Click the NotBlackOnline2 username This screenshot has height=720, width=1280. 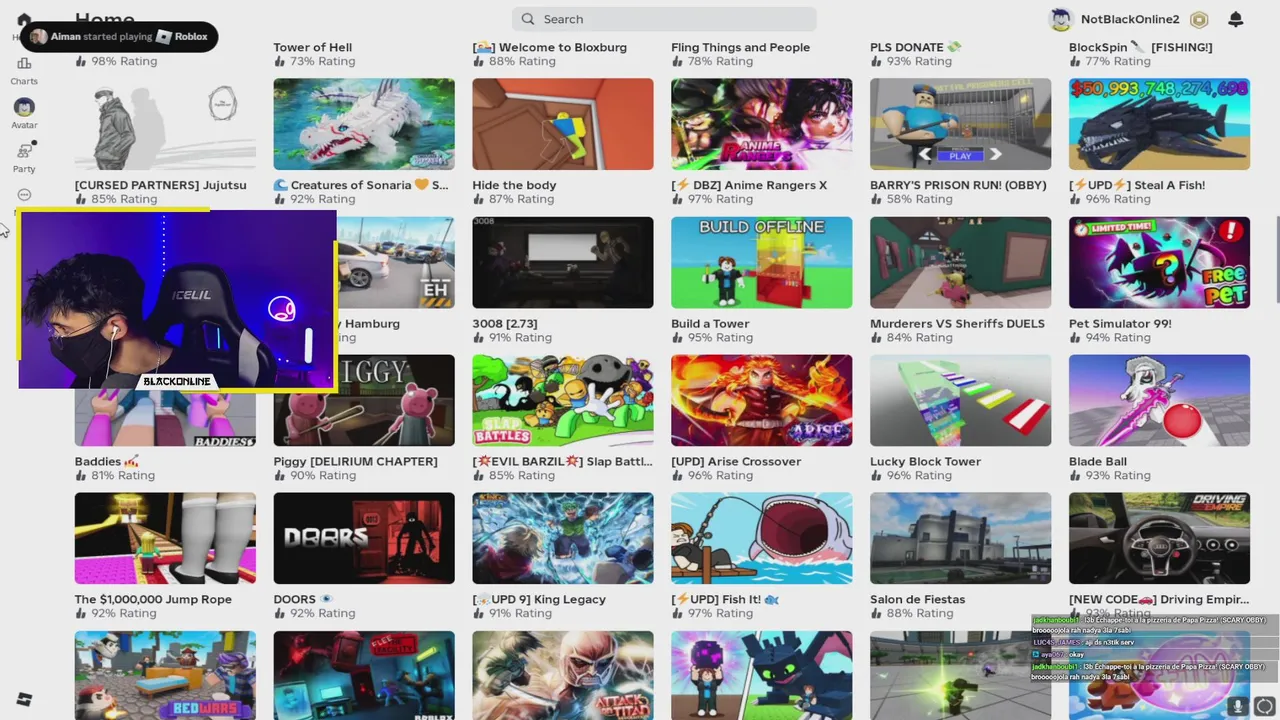tap(1130, 19)
